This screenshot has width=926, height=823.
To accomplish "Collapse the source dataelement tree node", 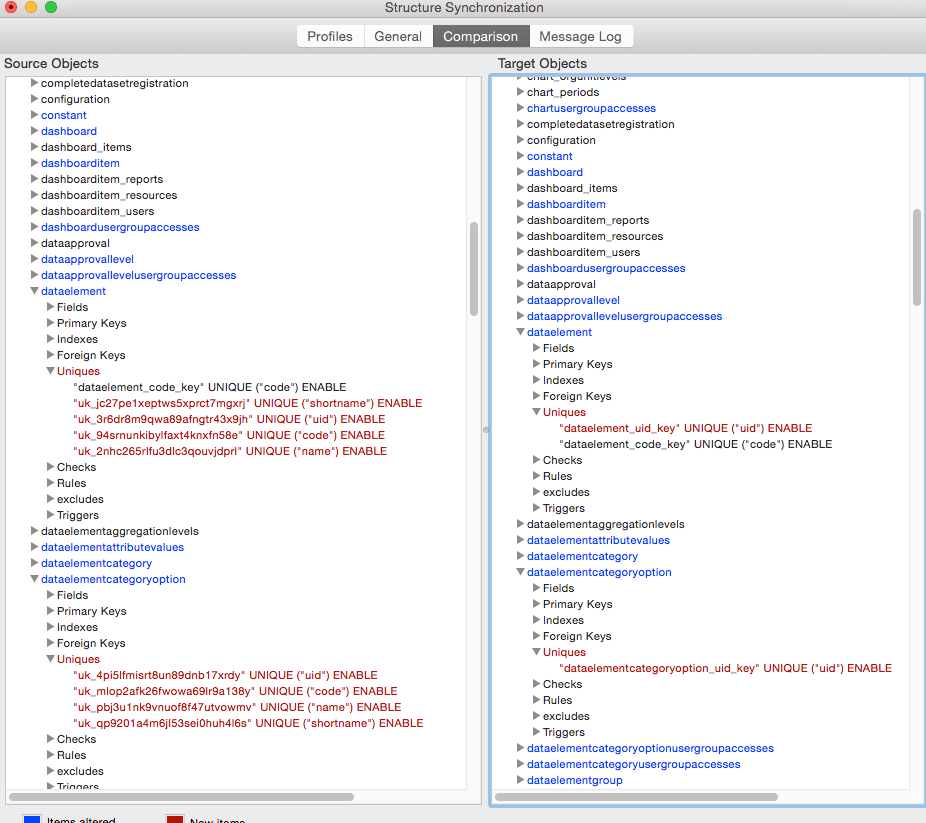I will [x=35, y=291].
